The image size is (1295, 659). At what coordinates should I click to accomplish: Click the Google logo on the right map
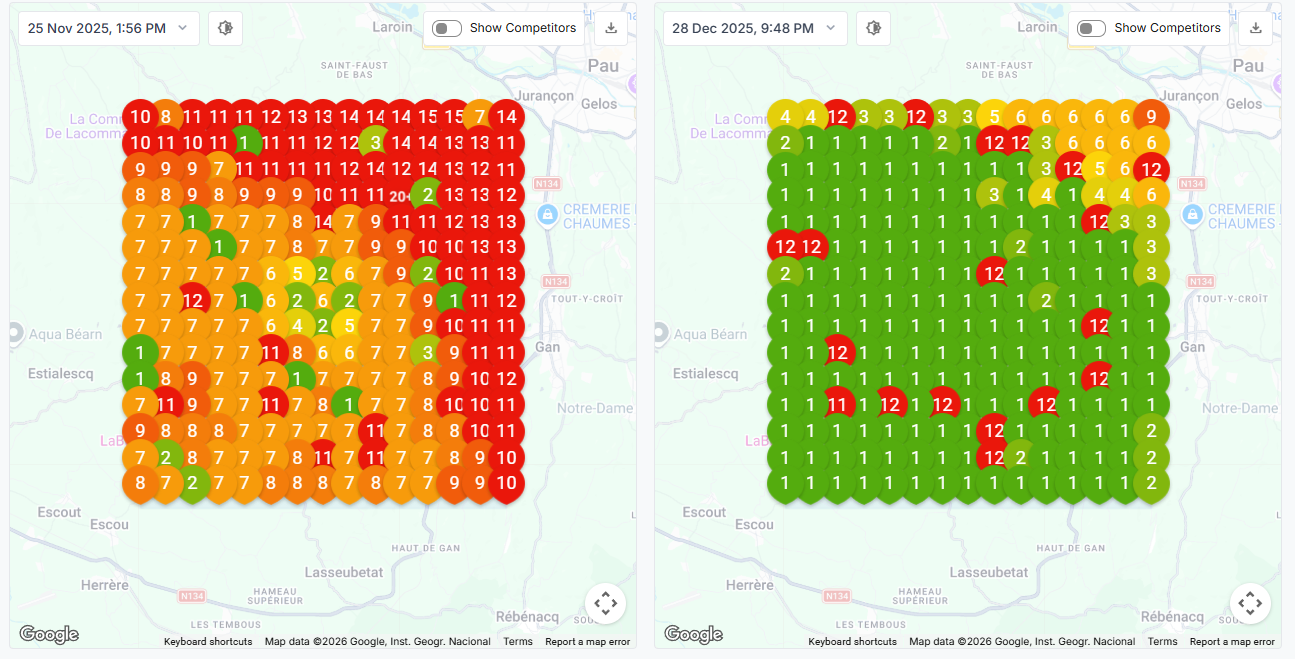pos(692,634)
